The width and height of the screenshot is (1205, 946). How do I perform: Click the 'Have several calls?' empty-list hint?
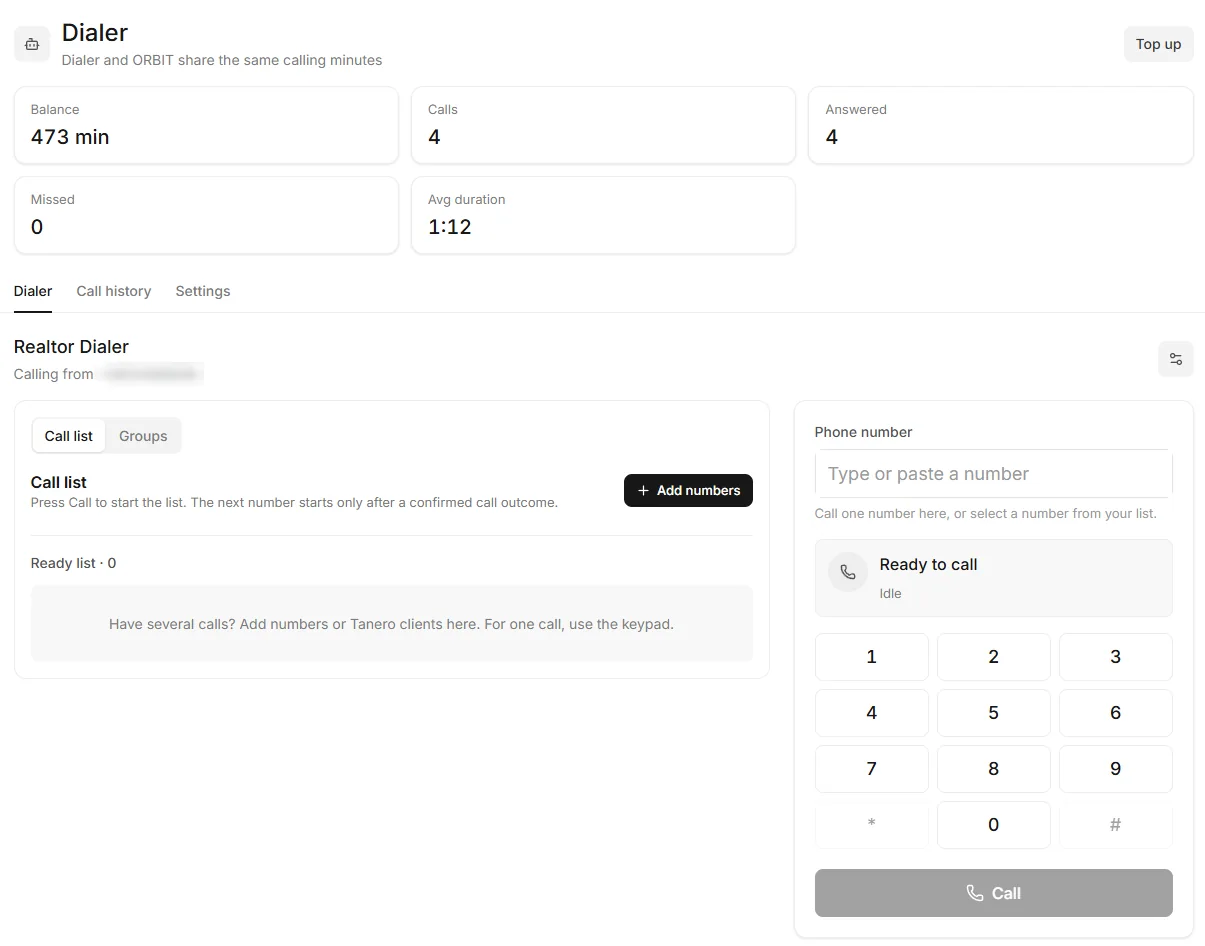coord(391,624)
